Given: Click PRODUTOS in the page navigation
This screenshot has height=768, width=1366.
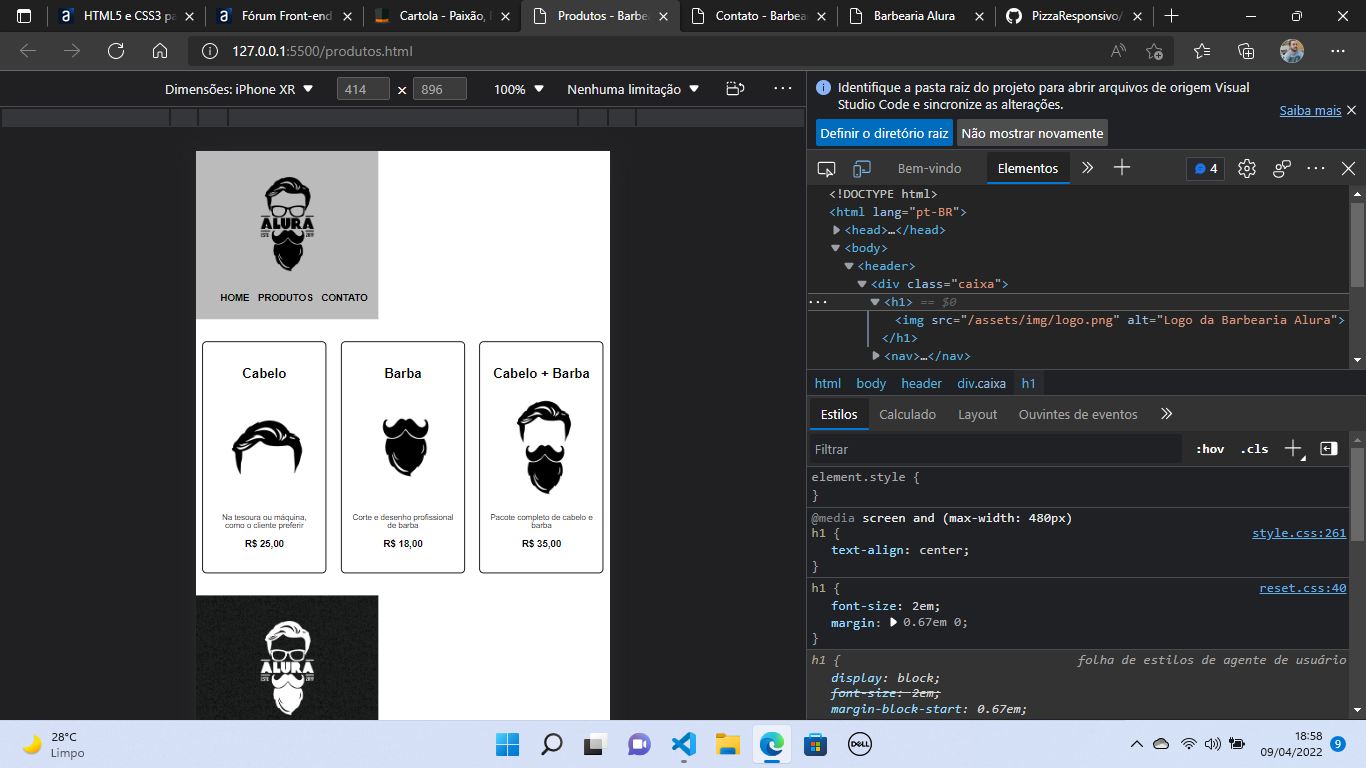Looking at the screenshot, I should click(285, 298).
